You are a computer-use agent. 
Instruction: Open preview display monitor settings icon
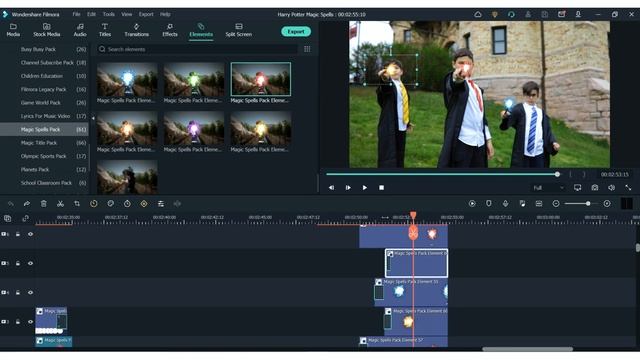point(578,188)
